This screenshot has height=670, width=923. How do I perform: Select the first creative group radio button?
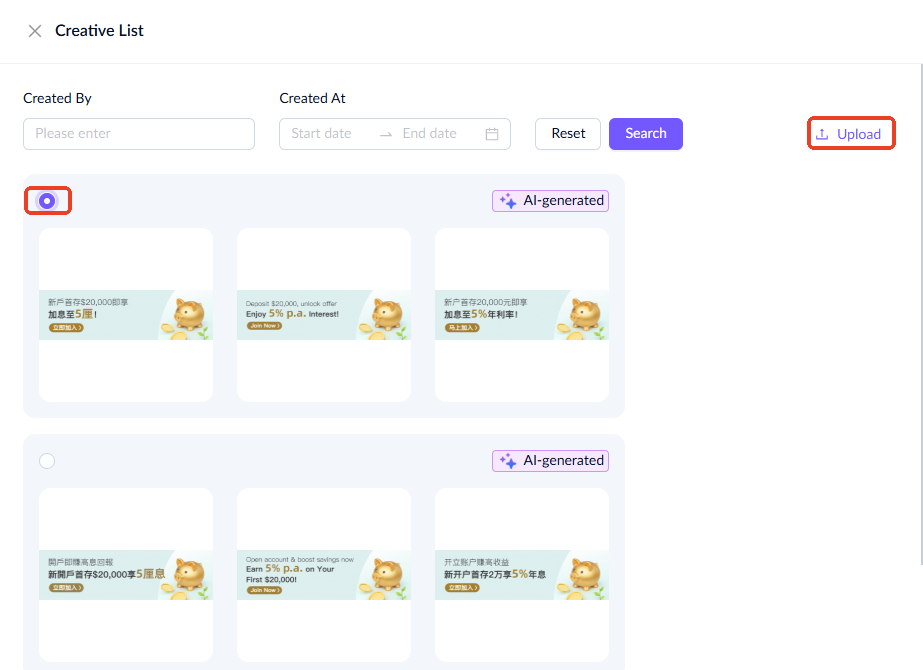(x=47, y=201)
